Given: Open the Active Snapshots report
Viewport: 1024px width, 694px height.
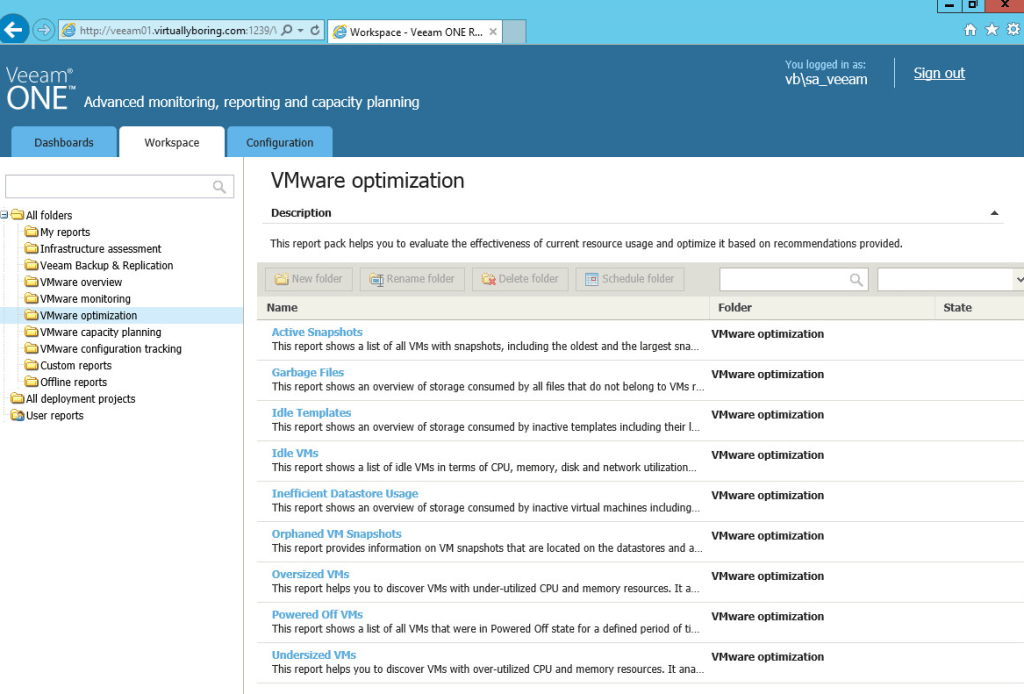Looking at the screenshot, I should pos(316,331).
